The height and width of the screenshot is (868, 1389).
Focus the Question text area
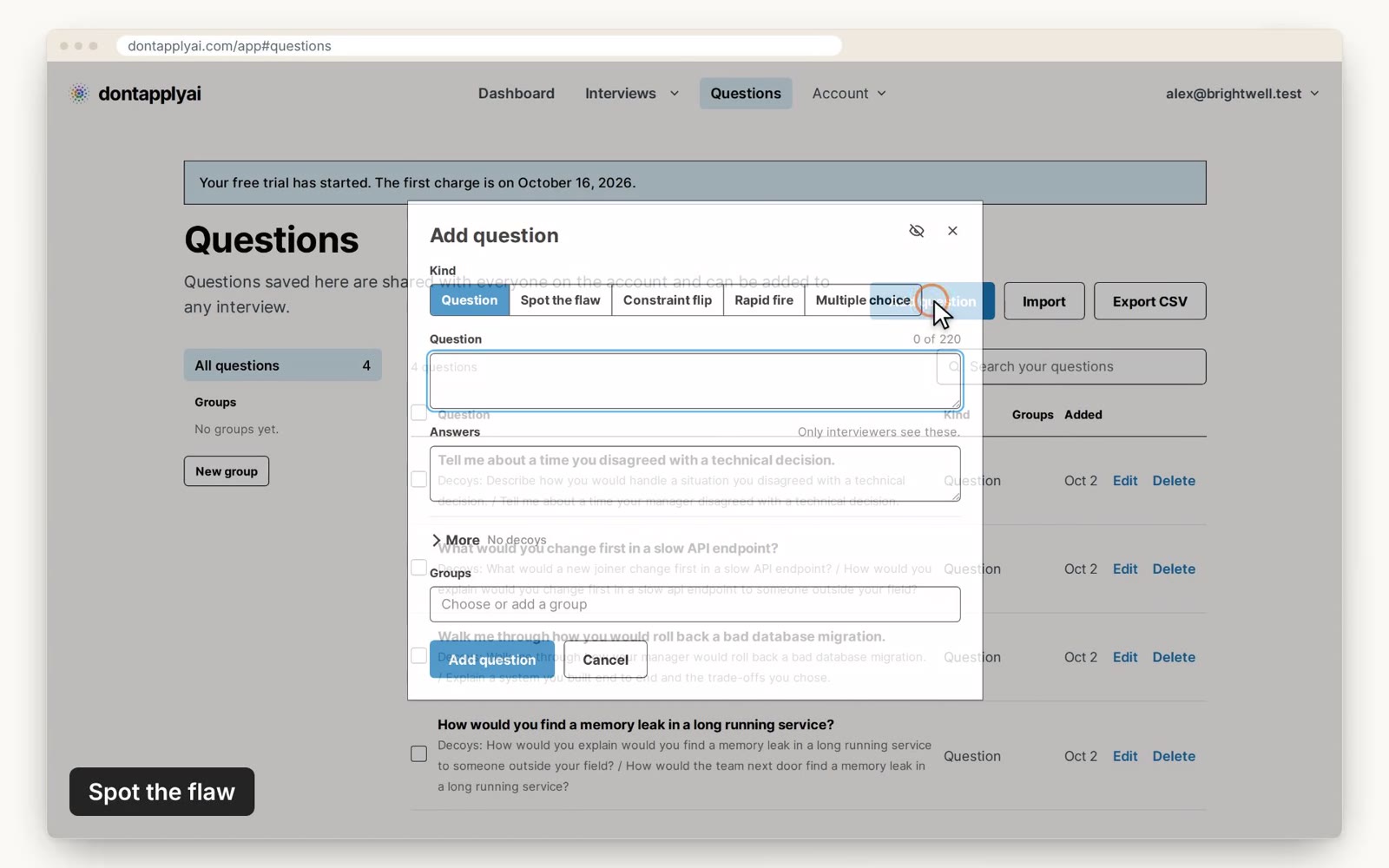coord(694,381)
